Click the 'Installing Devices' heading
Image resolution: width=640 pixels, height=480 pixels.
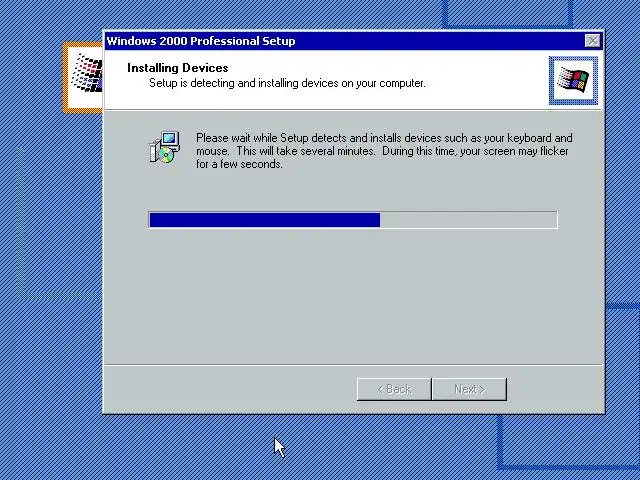178,68
